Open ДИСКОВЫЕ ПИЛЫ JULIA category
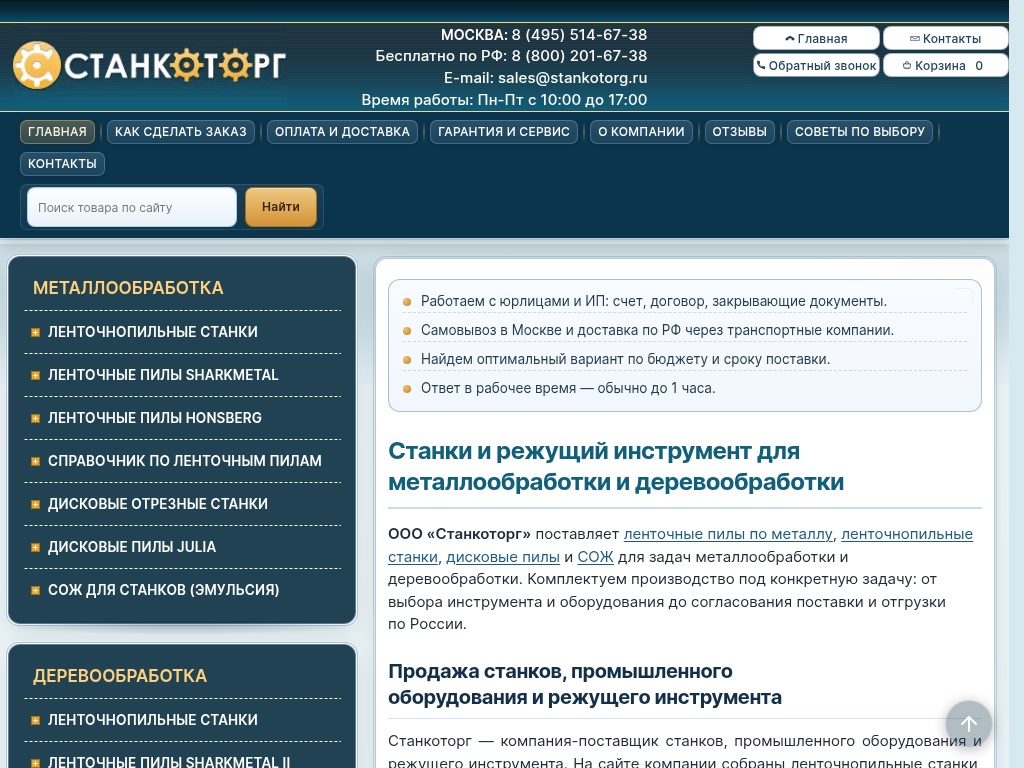Viewport: 1024px width, 768px height. coord(132,547)
